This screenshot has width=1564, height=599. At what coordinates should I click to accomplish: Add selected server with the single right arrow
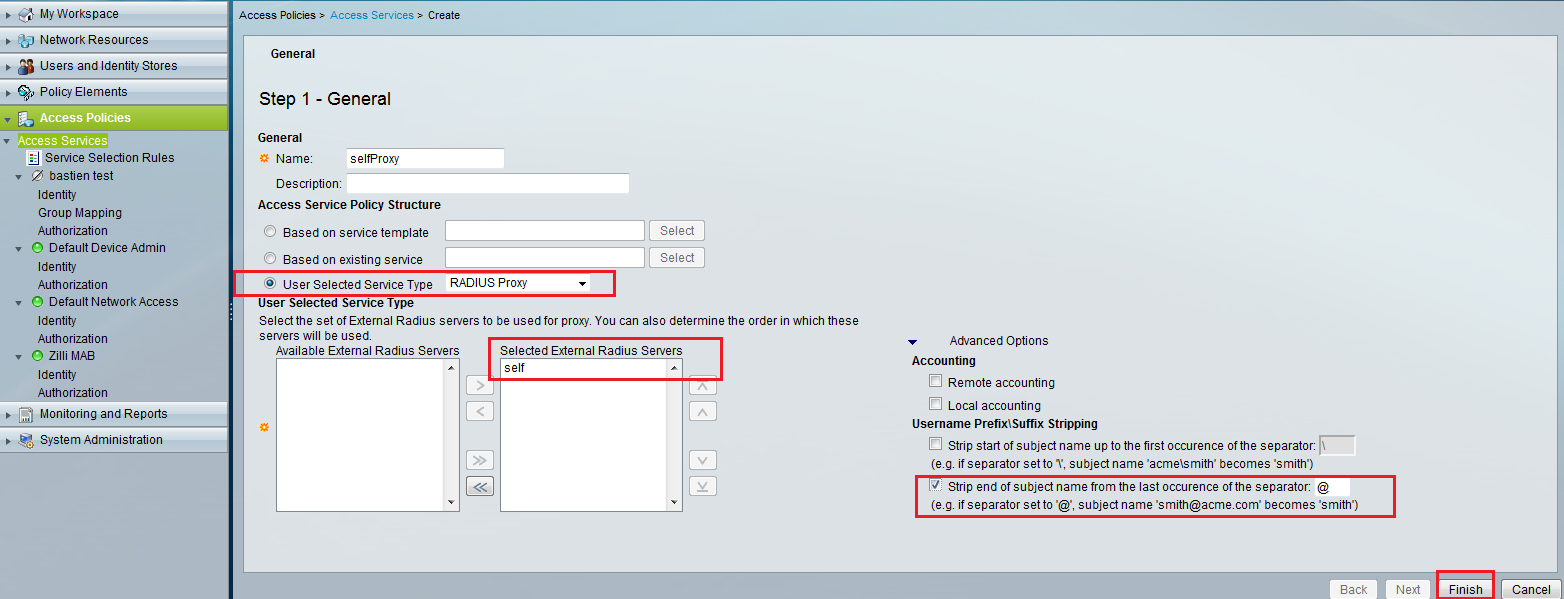pos(480,386)
